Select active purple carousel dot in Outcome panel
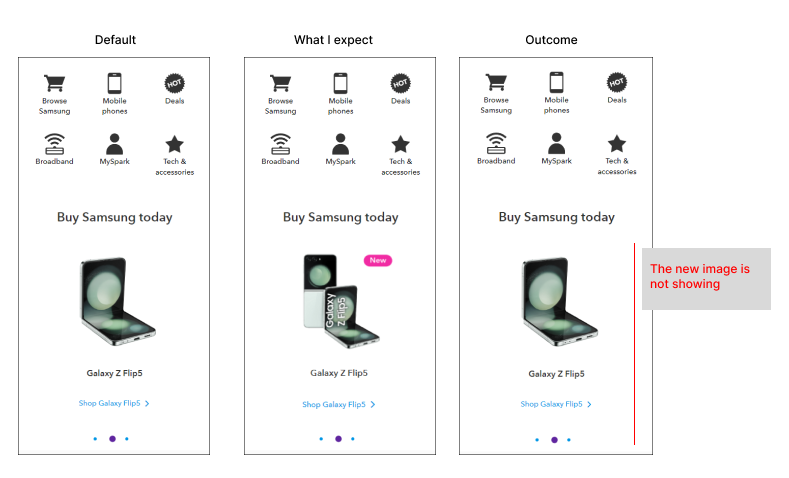This screenshot has width=789, height=478. click(554, 439)
